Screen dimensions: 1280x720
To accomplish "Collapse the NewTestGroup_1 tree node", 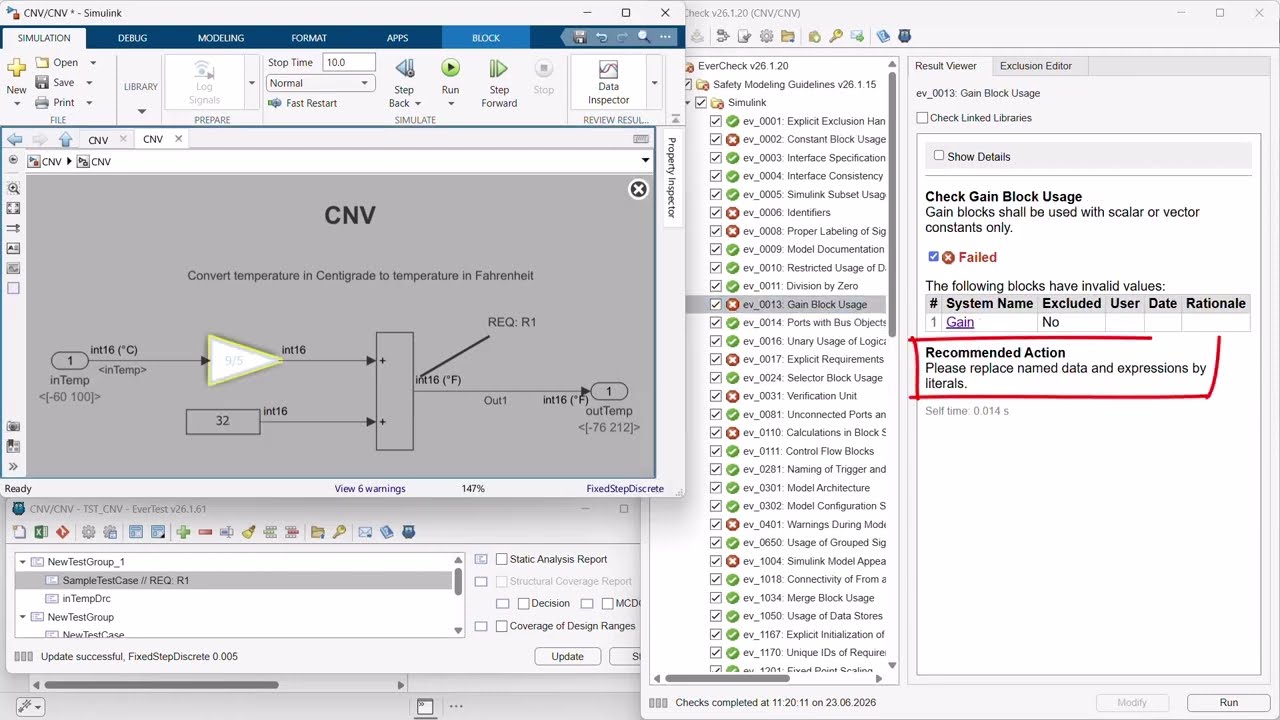I will [x=23, y=562].
